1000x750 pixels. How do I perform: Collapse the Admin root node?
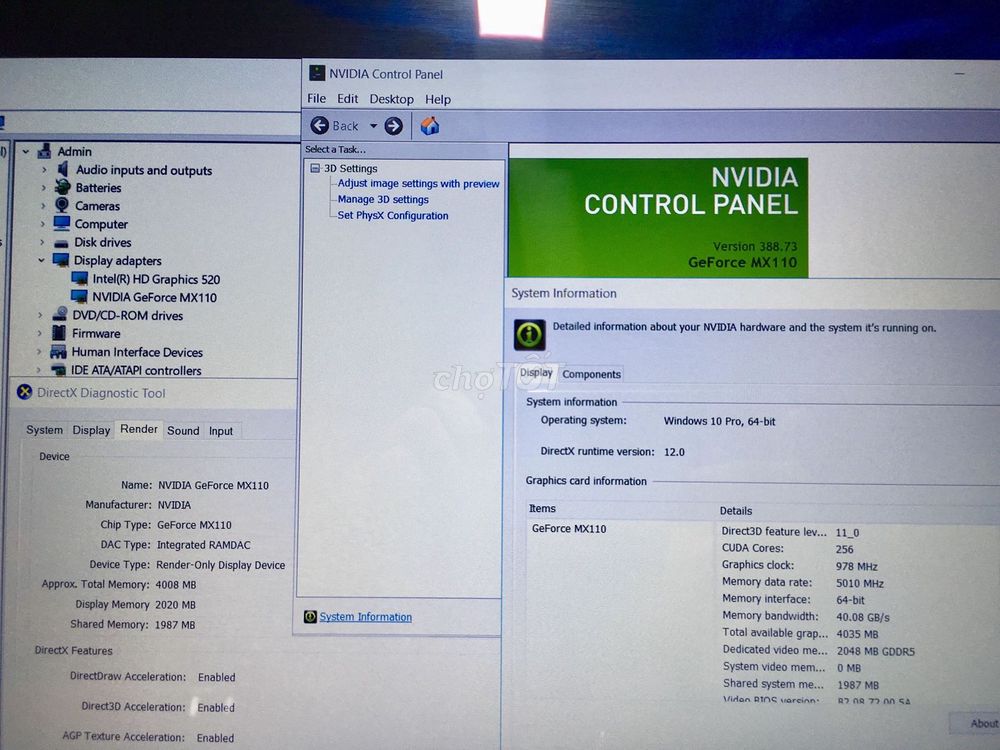pyautogui.click(x=26, y=152)
